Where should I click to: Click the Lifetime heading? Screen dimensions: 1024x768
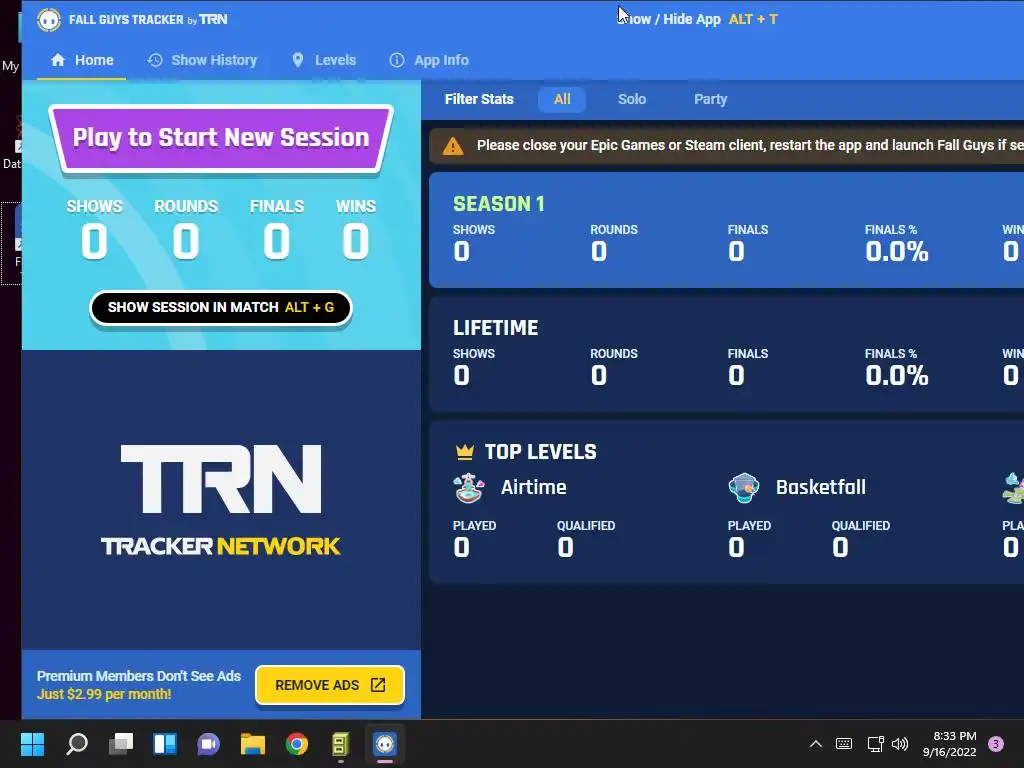tap(496, 328)
